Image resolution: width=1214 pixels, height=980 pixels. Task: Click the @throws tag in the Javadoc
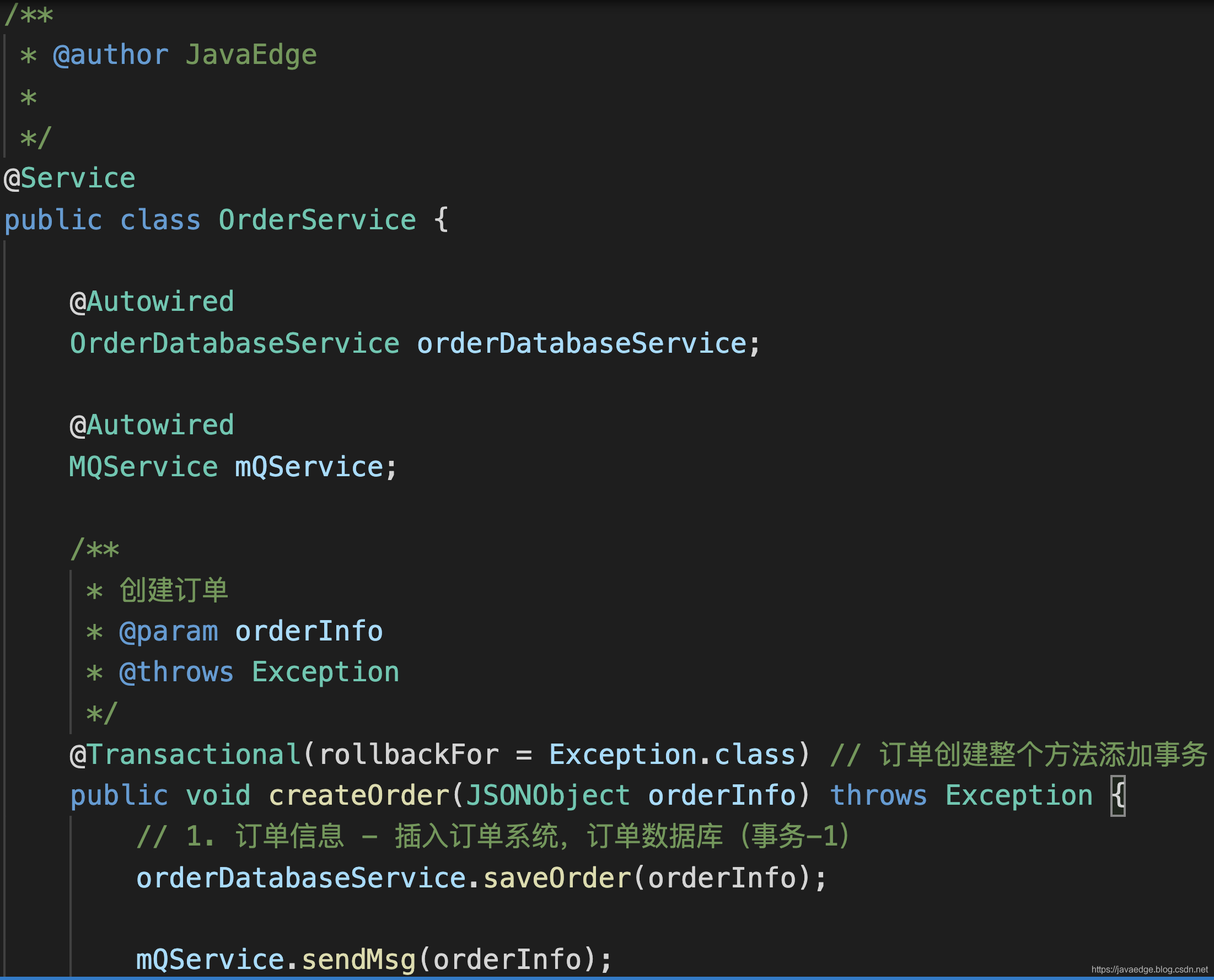(x=176, y=672)
